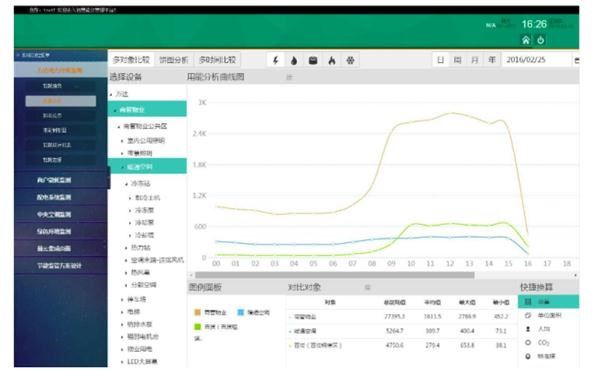The image size is (600, 370).
Task: Open the 饼图分析 tab
Action: tap(174, 60)
